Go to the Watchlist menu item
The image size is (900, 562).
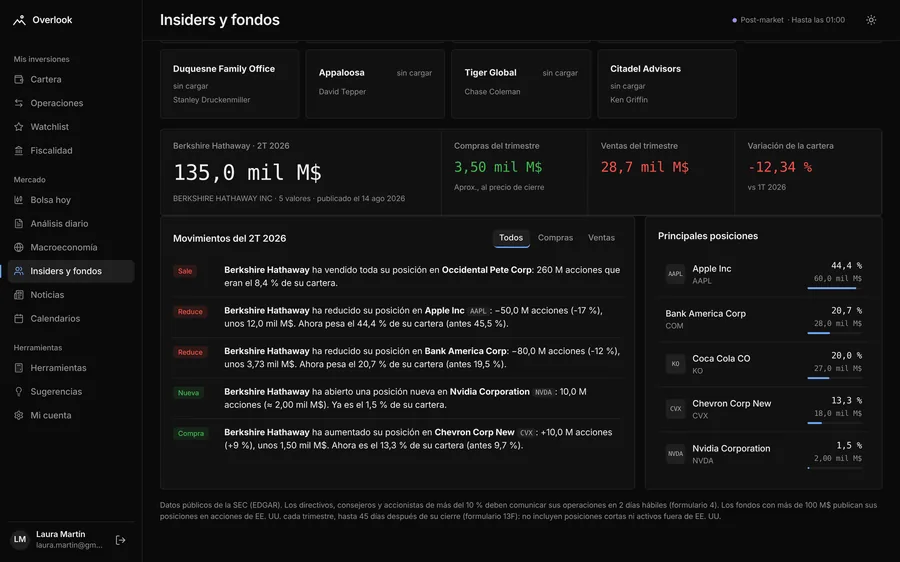pyautogui.click(x=71, y=127)
